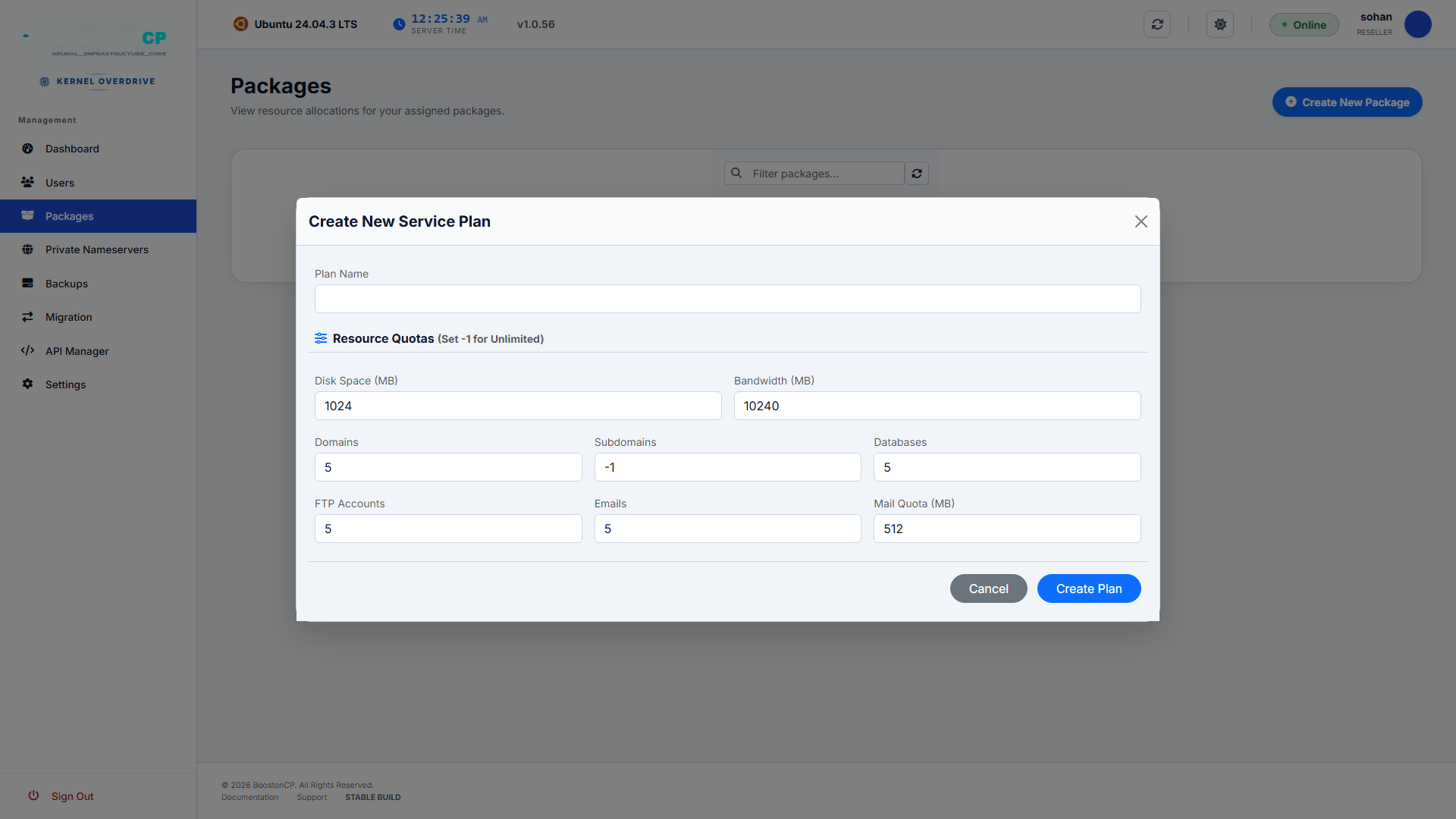1456x819 pixels.
Task: Open the sohan user avatar
Action: click(1417, 24)
